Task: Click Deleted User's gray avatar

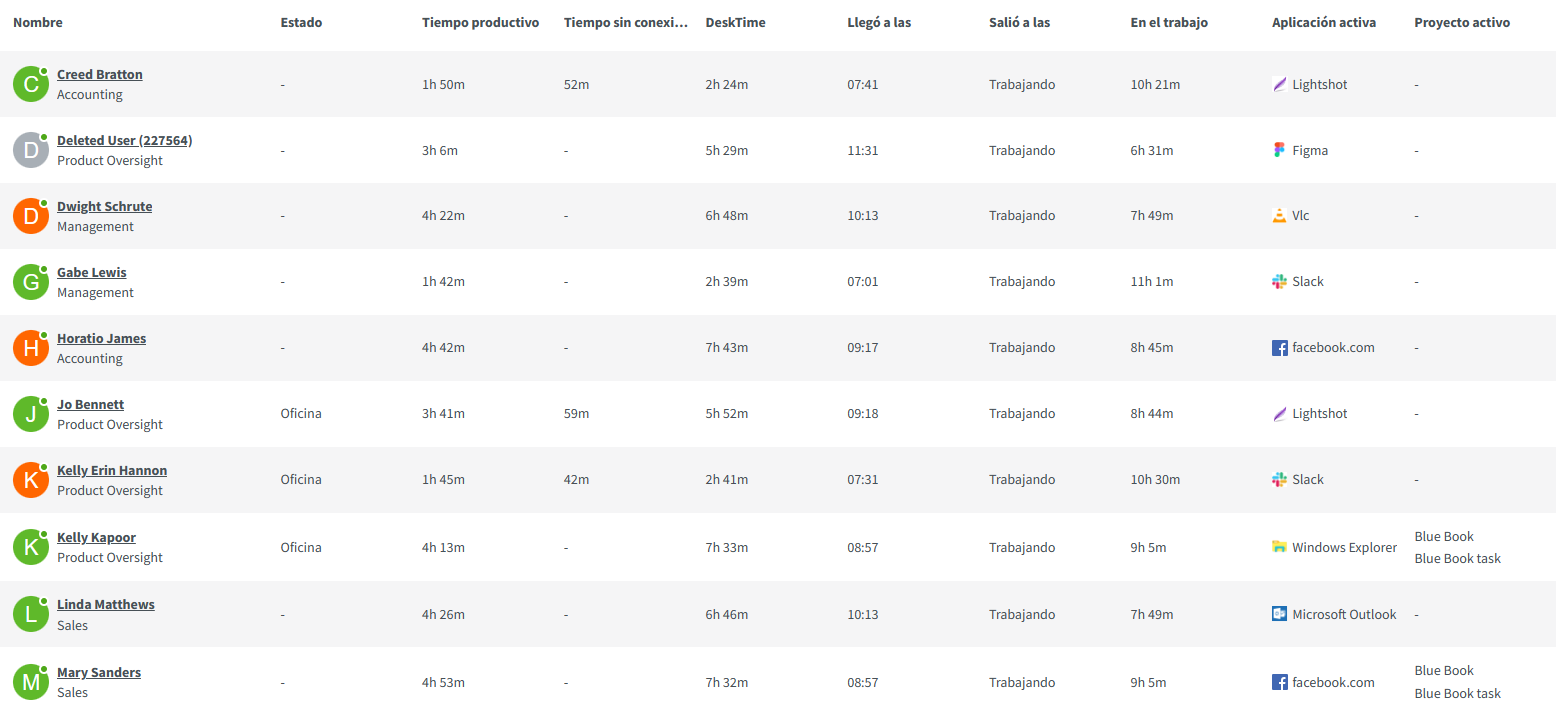Action: pos(31,150)
